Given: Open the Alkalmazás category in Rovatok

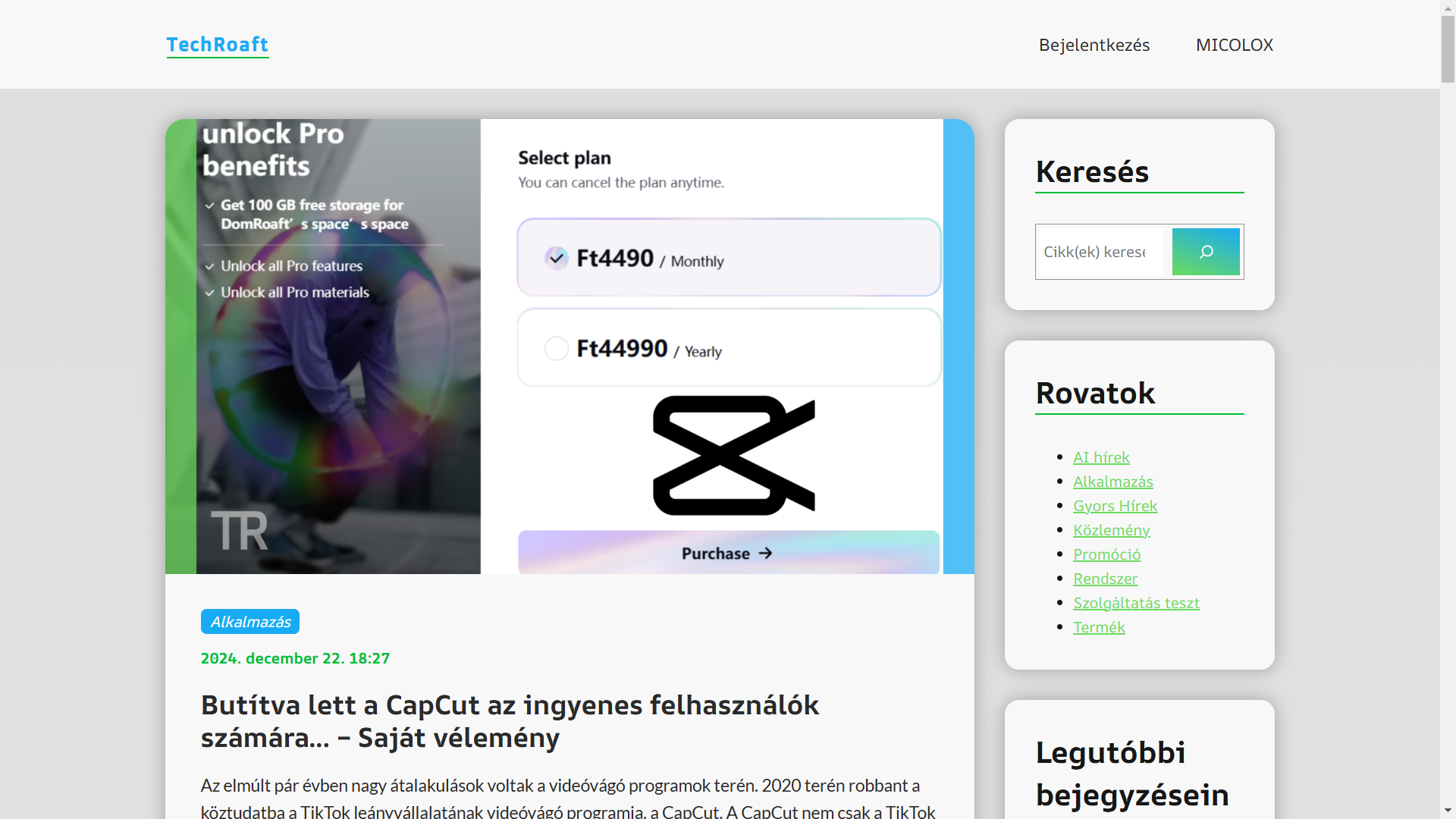Looking at the screenshot, I should pyautogui.click(x=1113, y=482).
